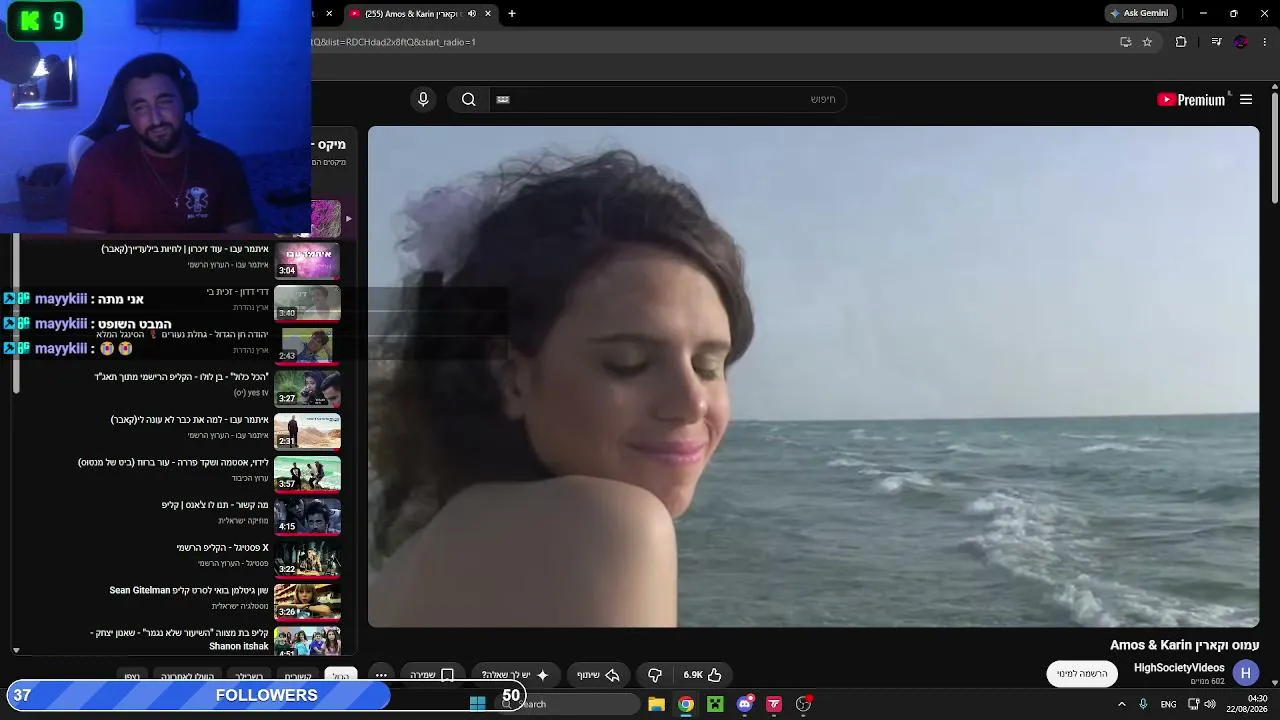The width and height of the screenshot is (1280, 720).
Task: Bookmark this page with the star icon
Action: [1147, 42]
